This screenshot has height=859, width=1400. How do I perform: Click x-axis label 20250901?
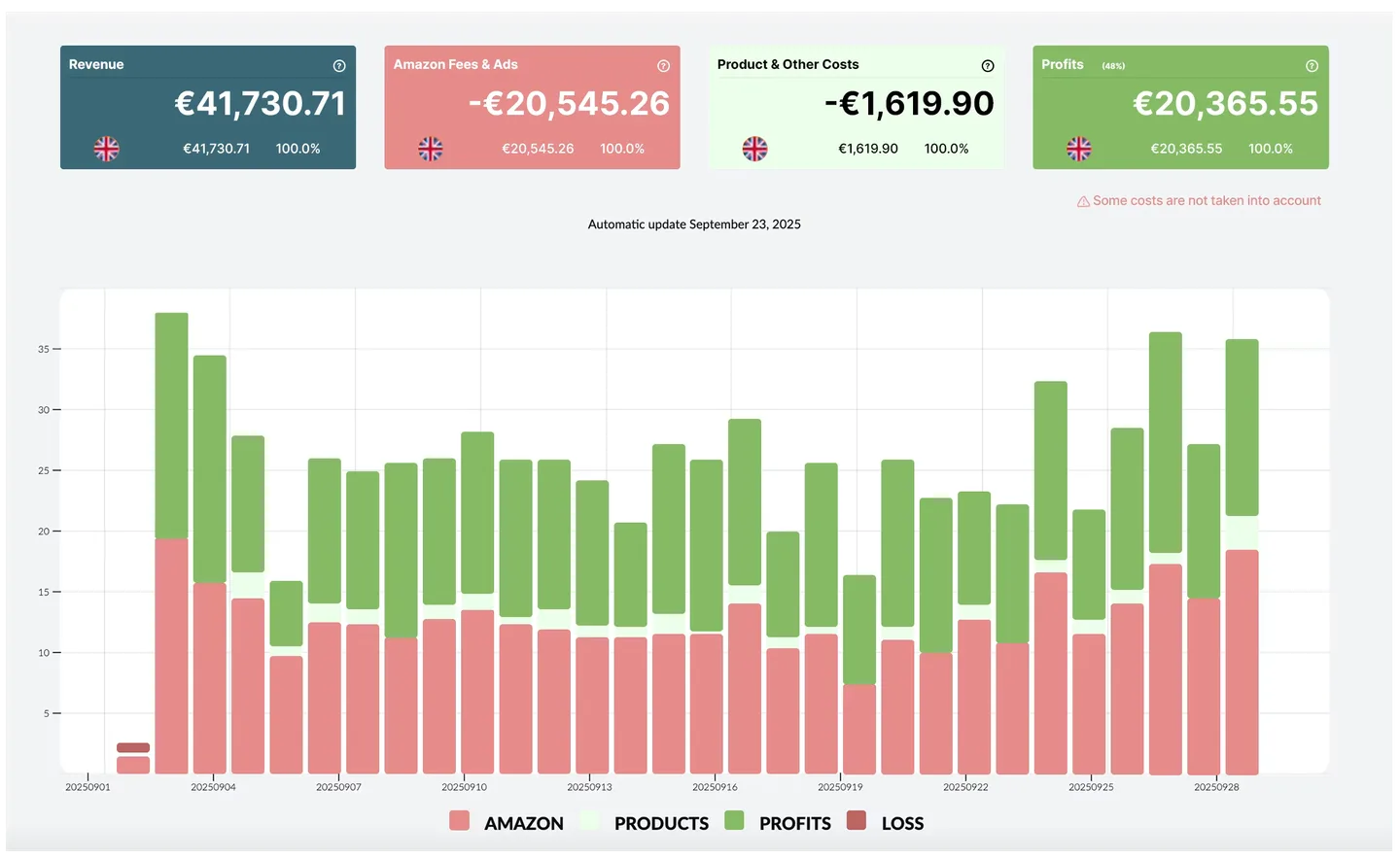[x=87, y=787]
